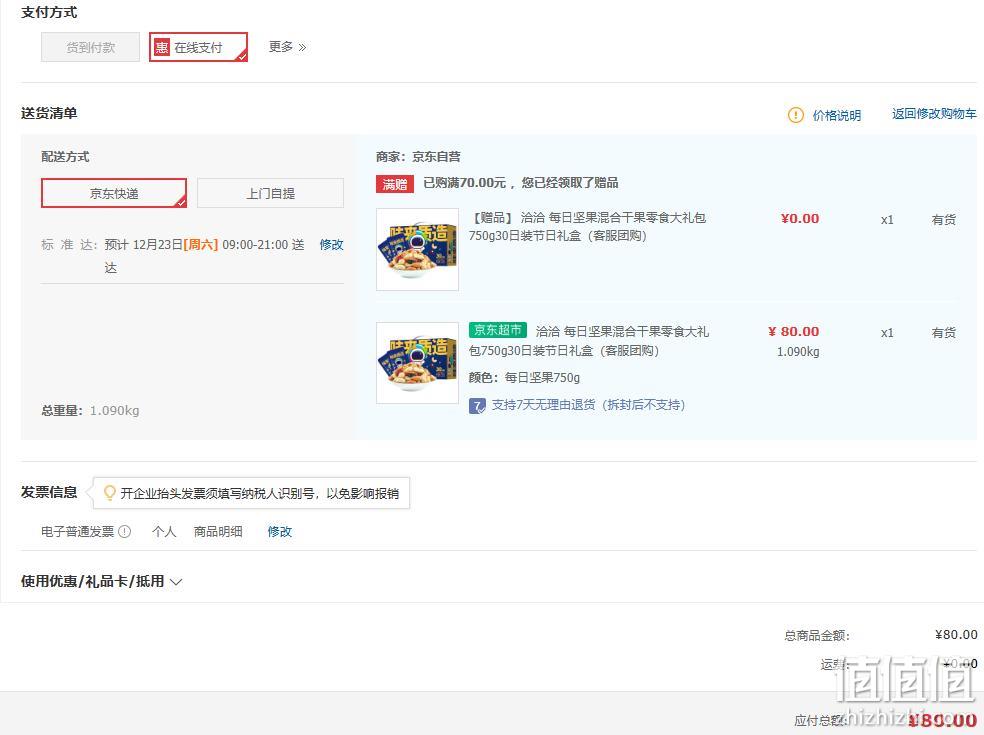This screenshot has height=735, width=984.
Task: Click the 总商品金额 ¥80.00 value
Action: [x=956, y=635]
